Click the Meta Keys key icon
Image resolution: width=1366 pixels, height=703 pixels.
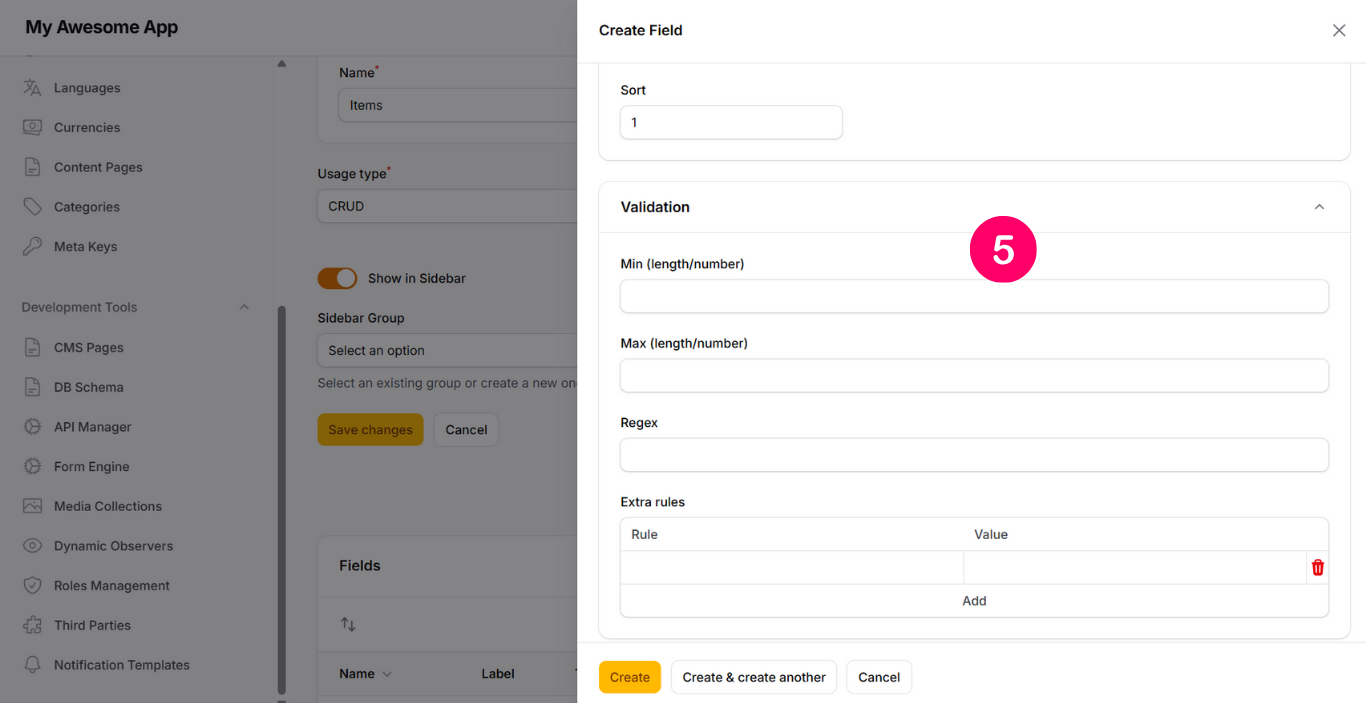pos(33,247)
